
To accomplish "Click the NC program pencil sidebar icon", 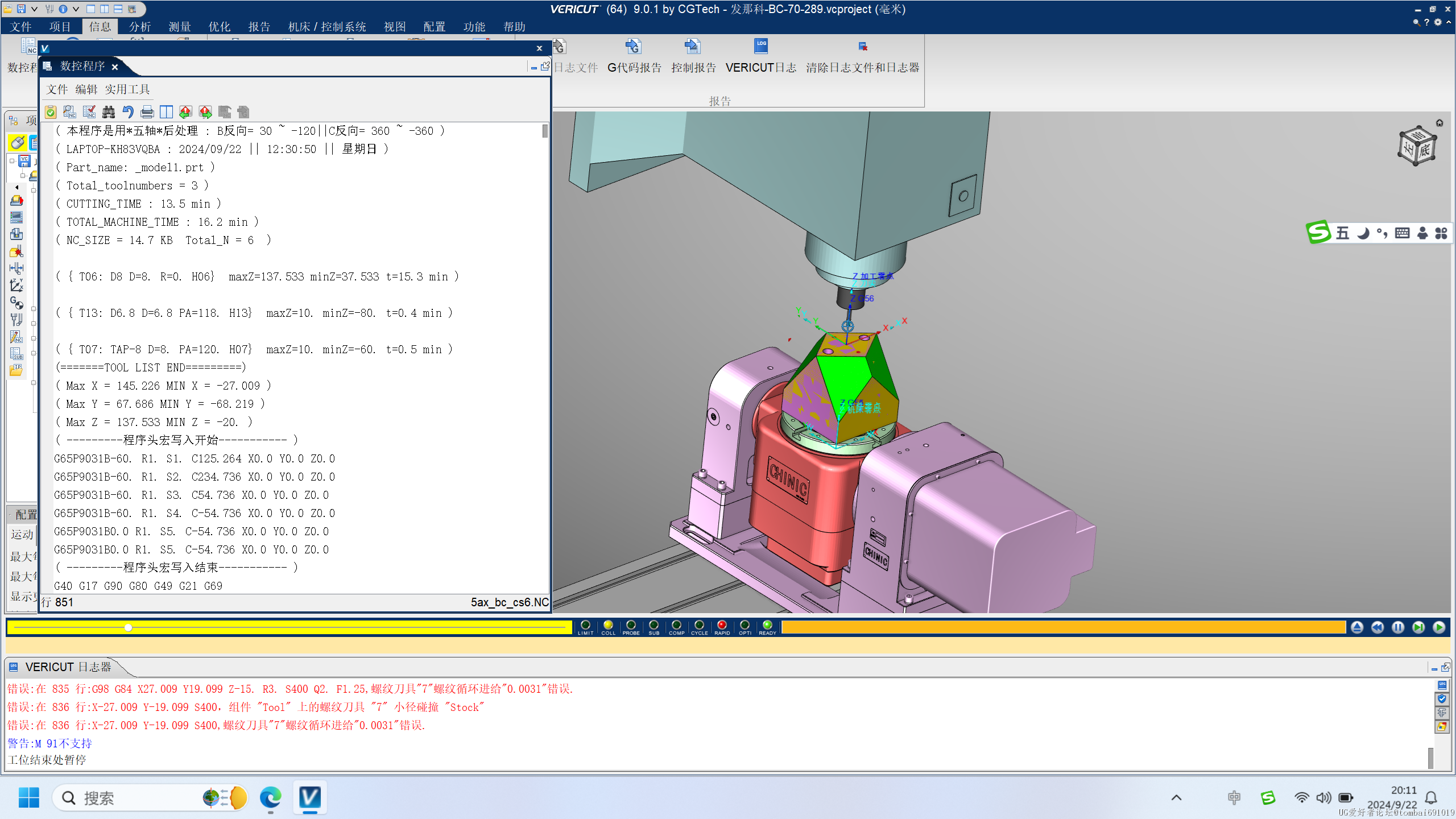I will click(16, 337).
